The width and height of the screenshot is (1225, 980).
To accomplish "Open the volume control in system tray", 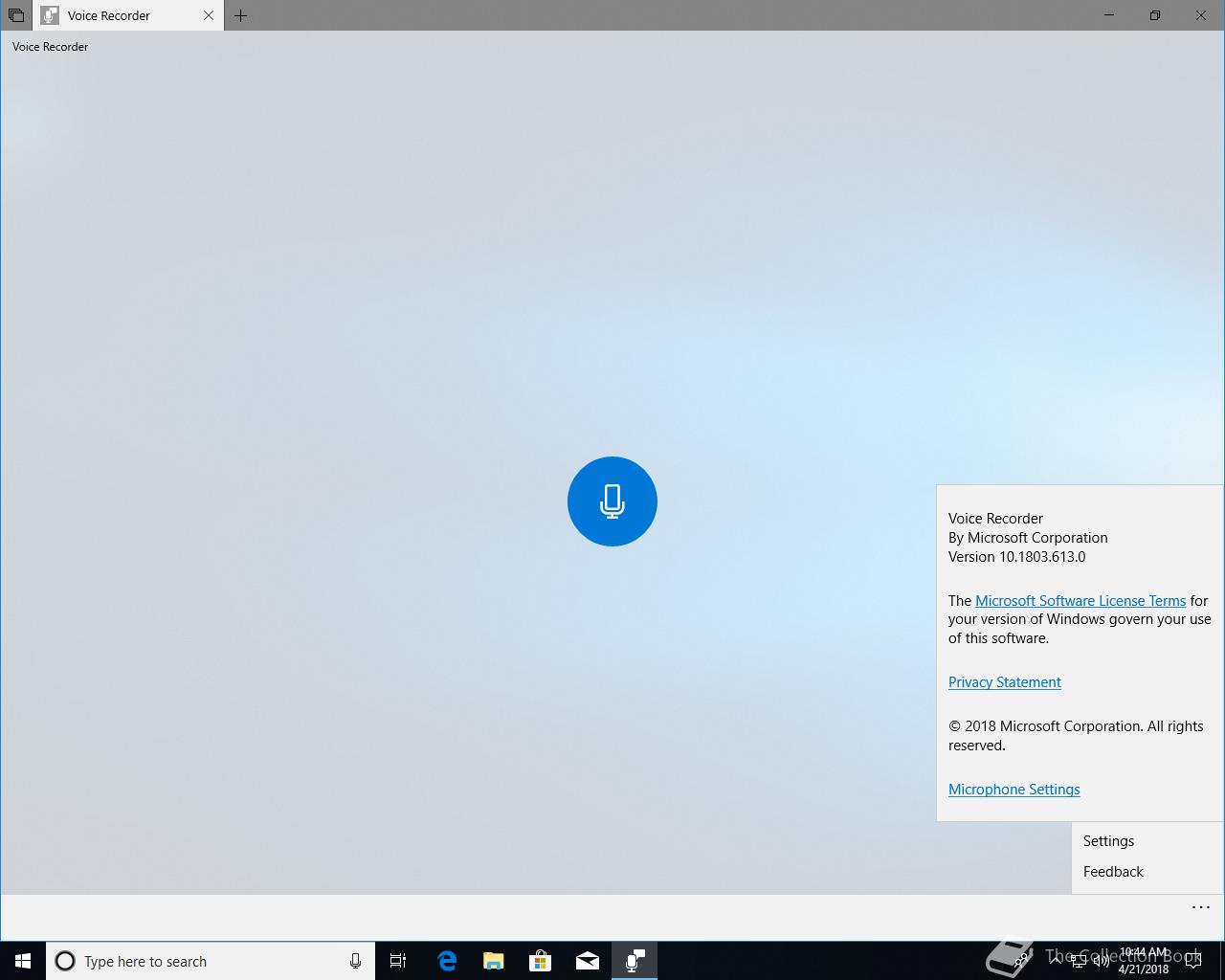I will click(1101, 961).
